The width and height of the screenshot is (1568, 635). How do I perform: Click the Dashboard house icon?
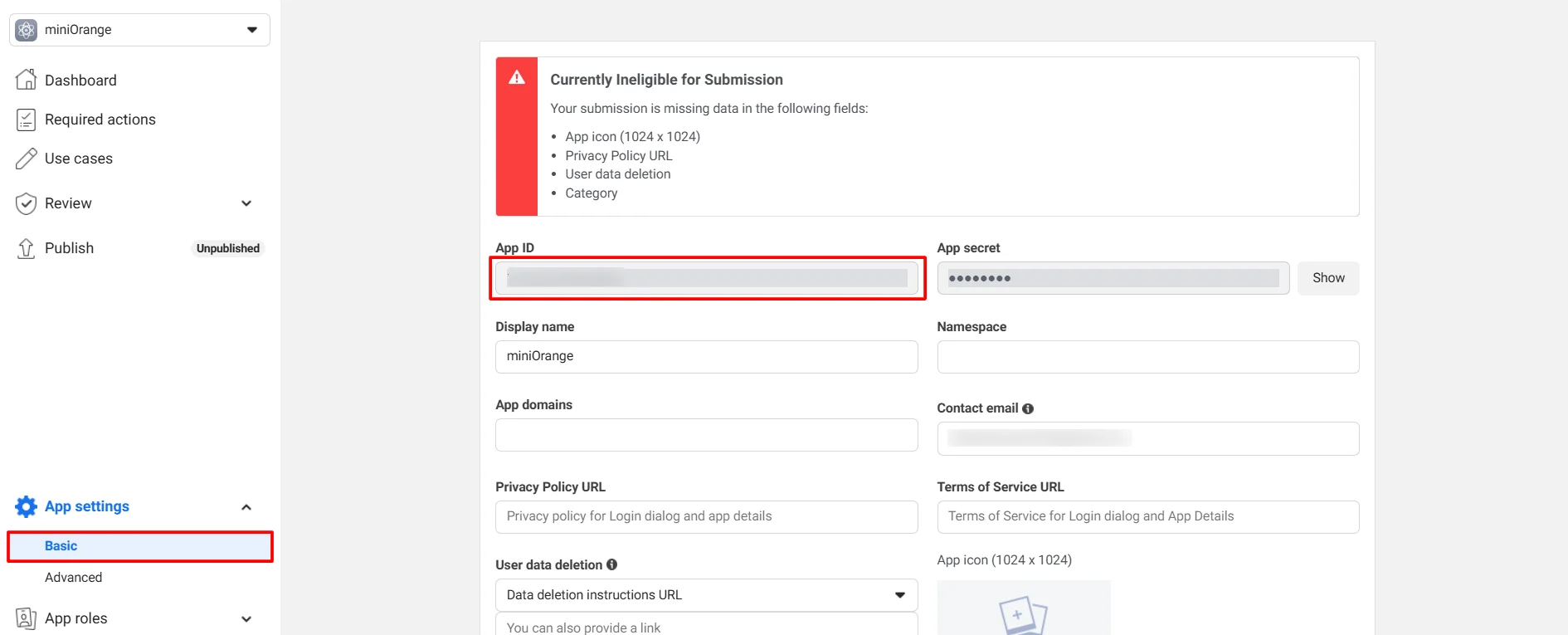click(x=27, y=80)
